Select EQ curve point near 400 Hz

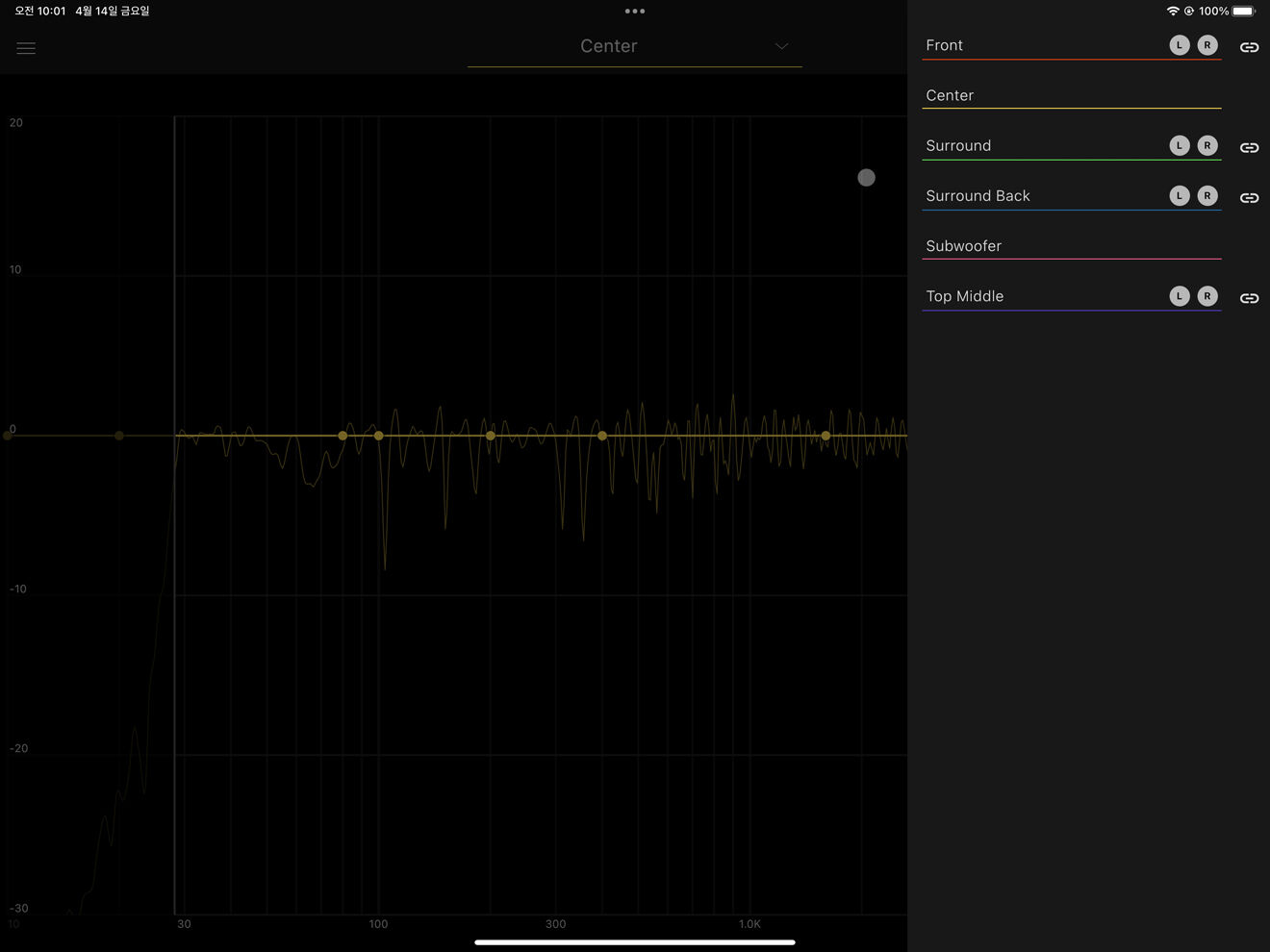[602, 436]
